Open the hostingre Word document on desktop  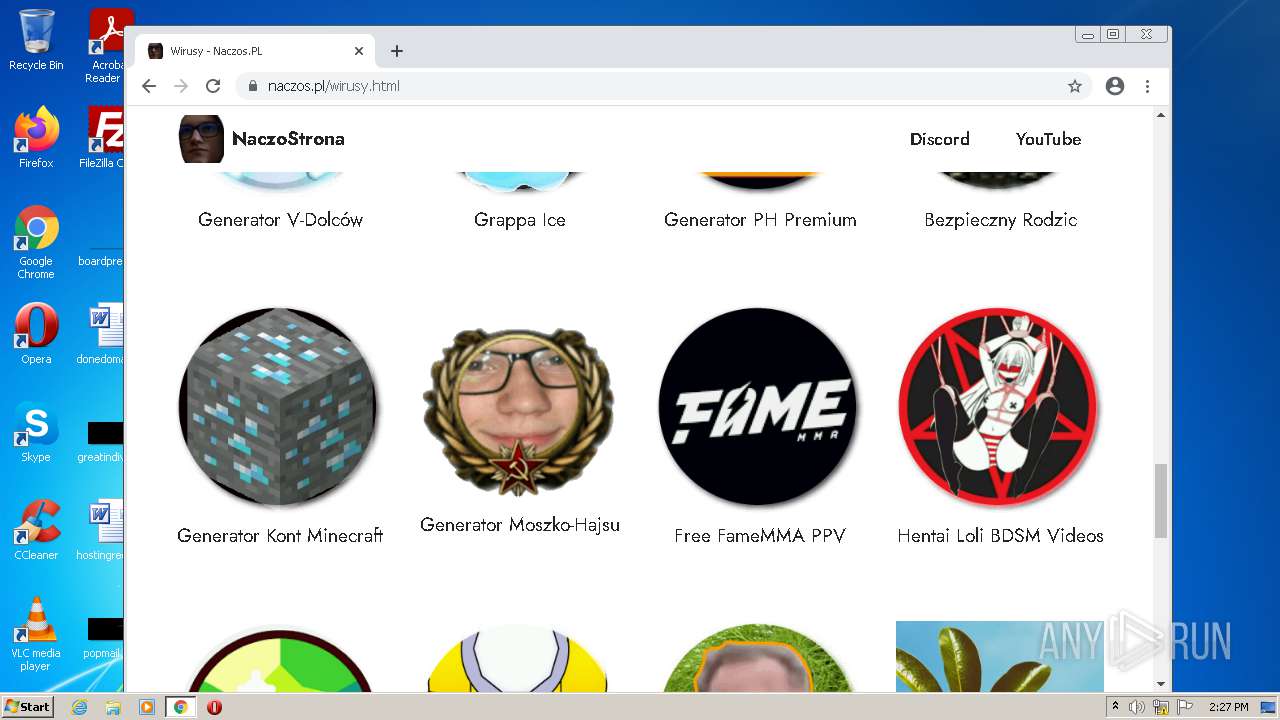click(x=101, y=530)
